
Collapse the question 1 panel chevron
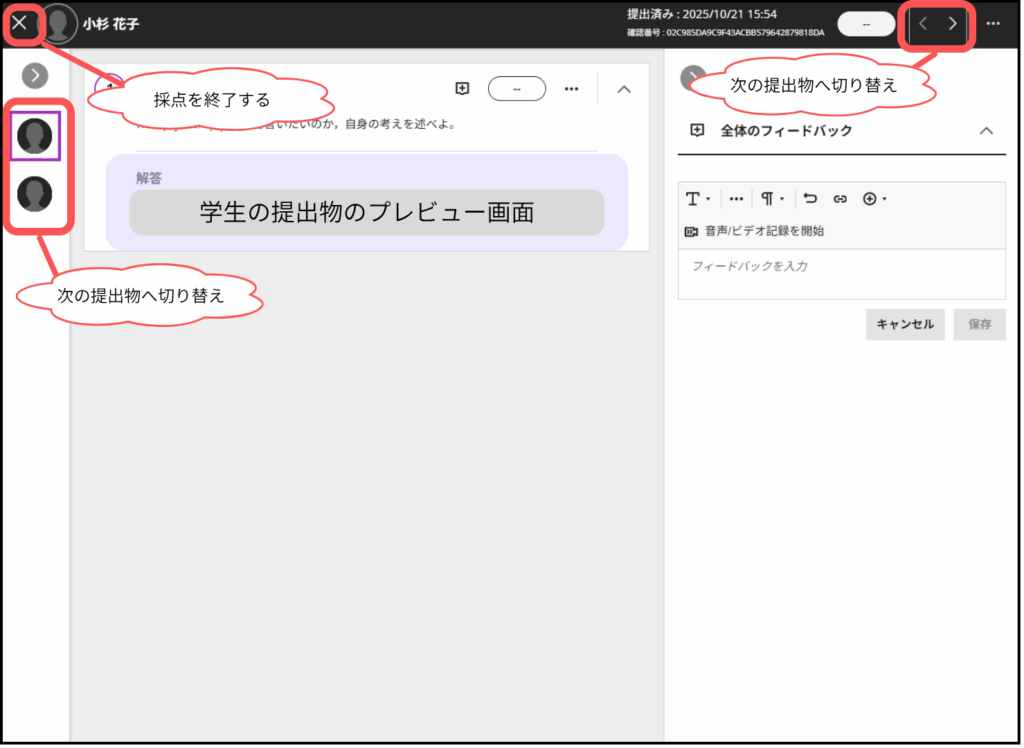[624, 89]
